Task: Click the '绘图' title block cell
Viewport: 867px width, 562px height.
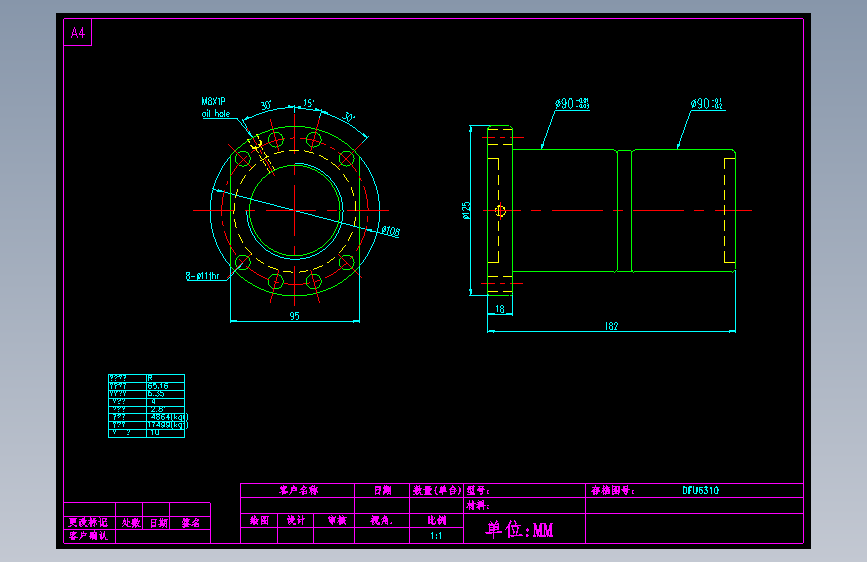Action: pyautogui.click(x=259, y=521)
